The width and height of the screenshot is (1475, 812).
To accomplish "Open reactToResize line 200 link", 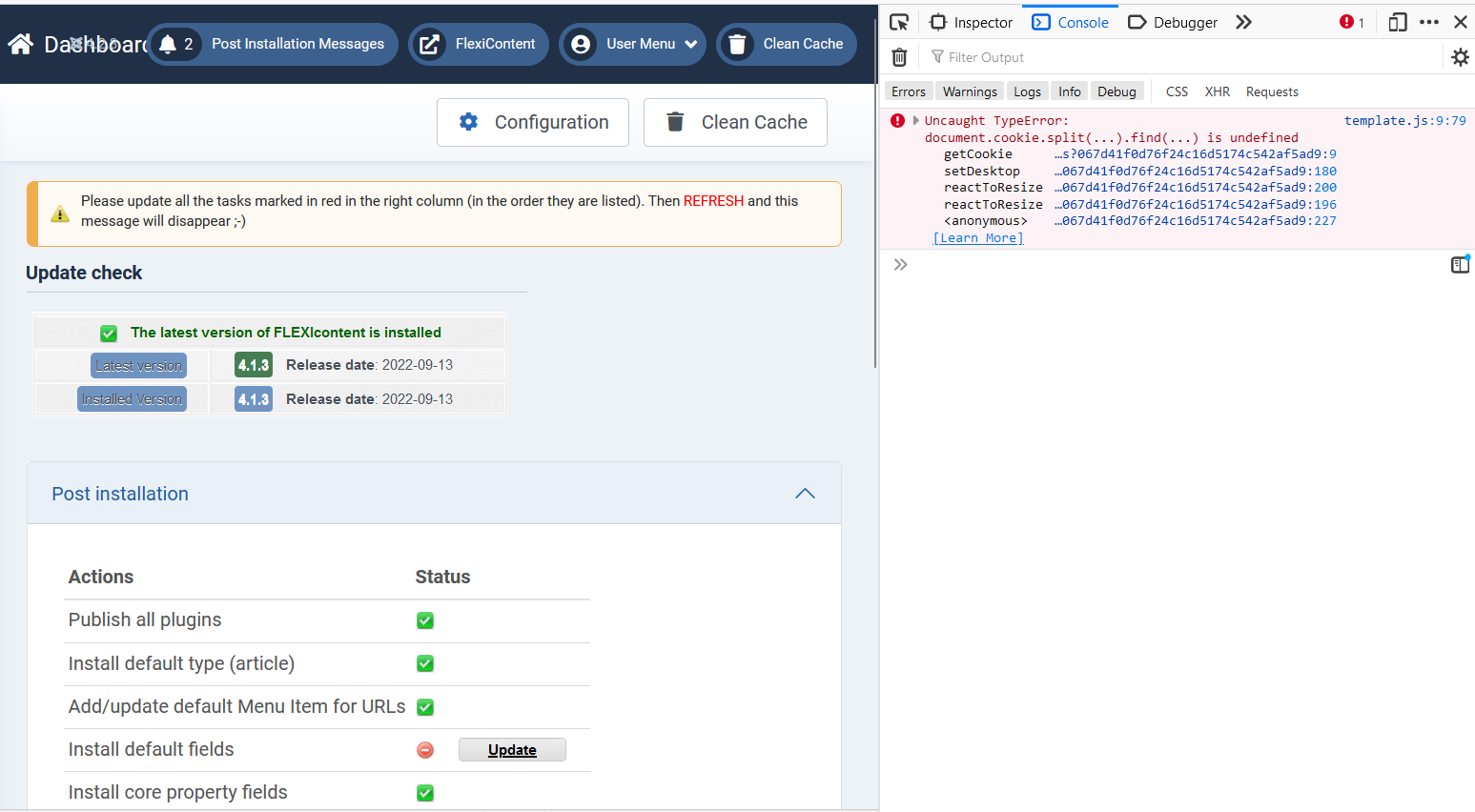I will 1196,187.
